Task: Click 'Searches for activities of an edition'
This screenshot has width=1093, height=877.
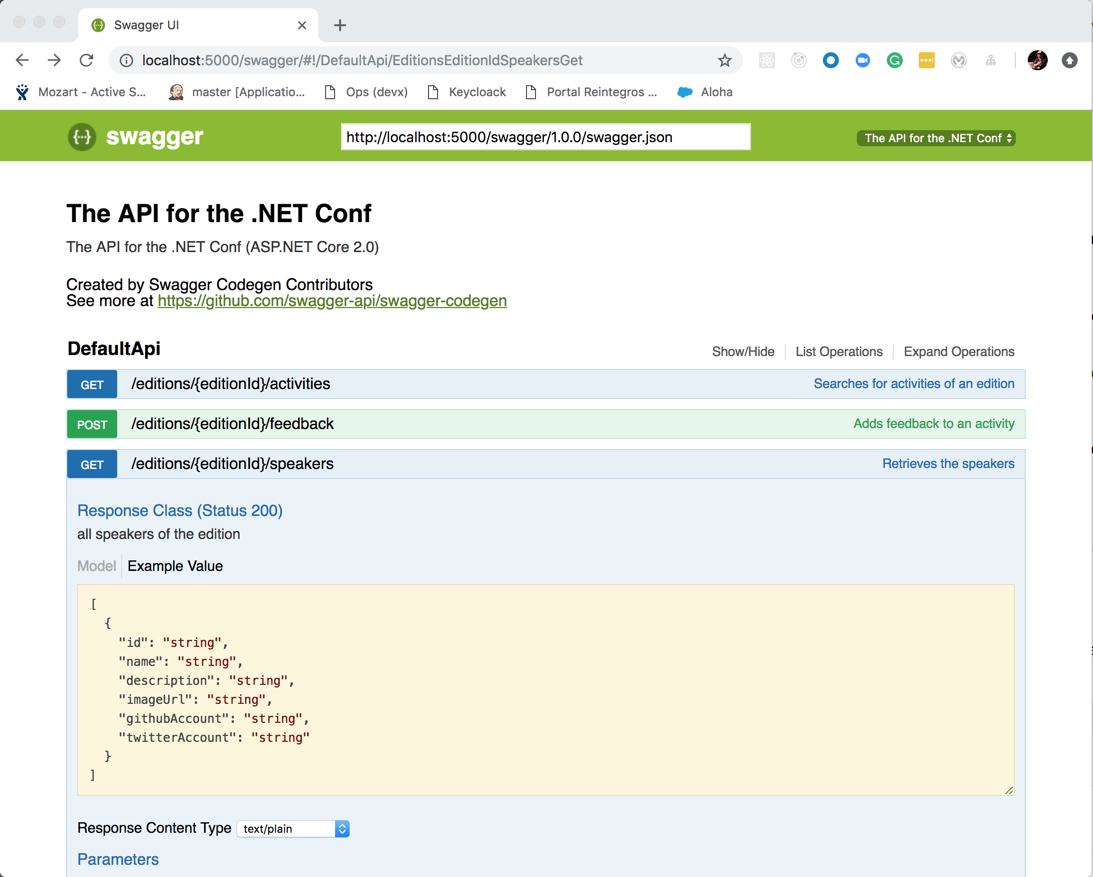Action: tap(914, 384)
